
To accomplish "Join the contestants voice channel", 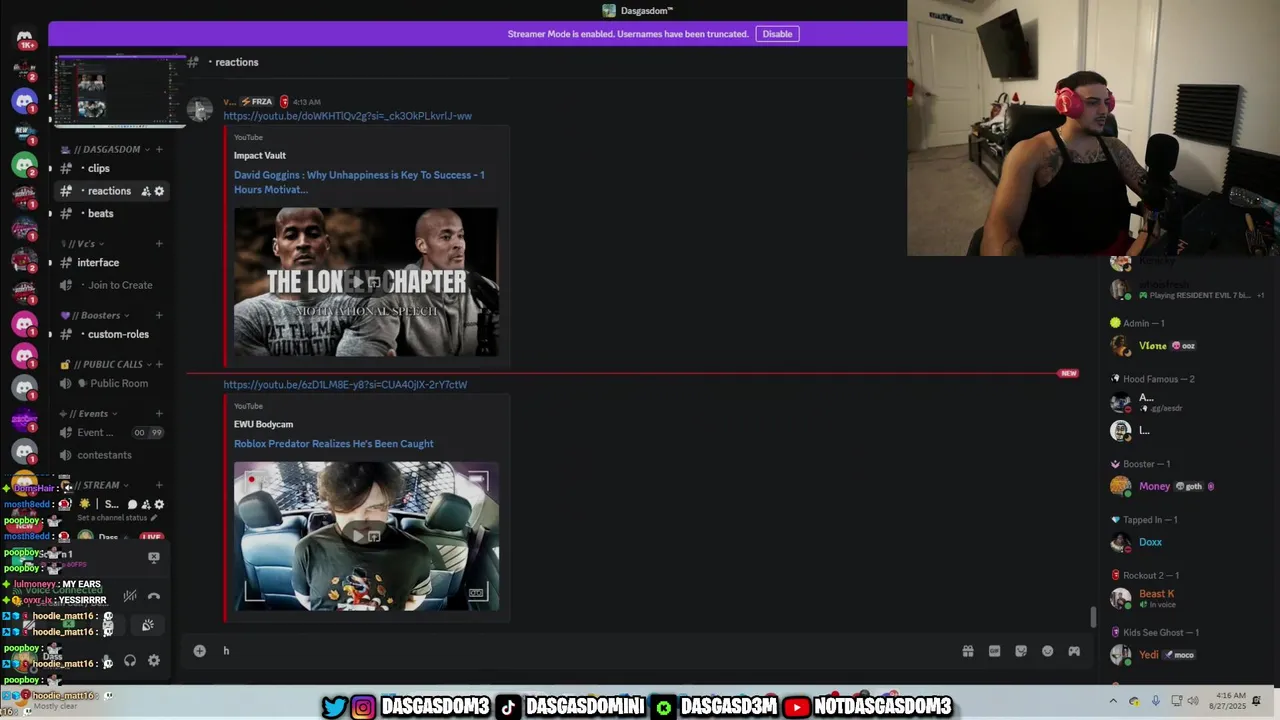I will coord(110,455).
